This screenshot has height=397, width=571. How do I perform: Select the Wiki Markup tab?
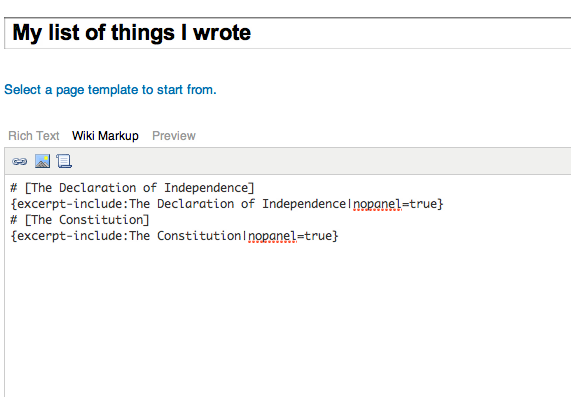(x=105, y=136)
